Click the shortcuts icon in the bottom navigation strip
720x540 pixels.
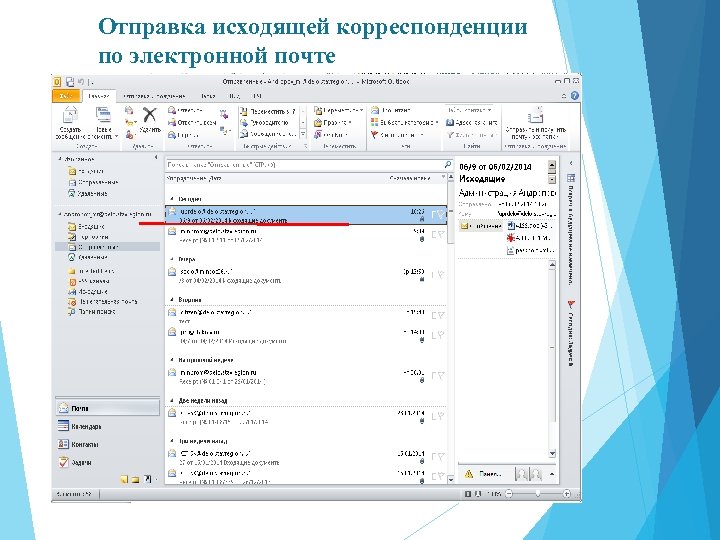147,479
